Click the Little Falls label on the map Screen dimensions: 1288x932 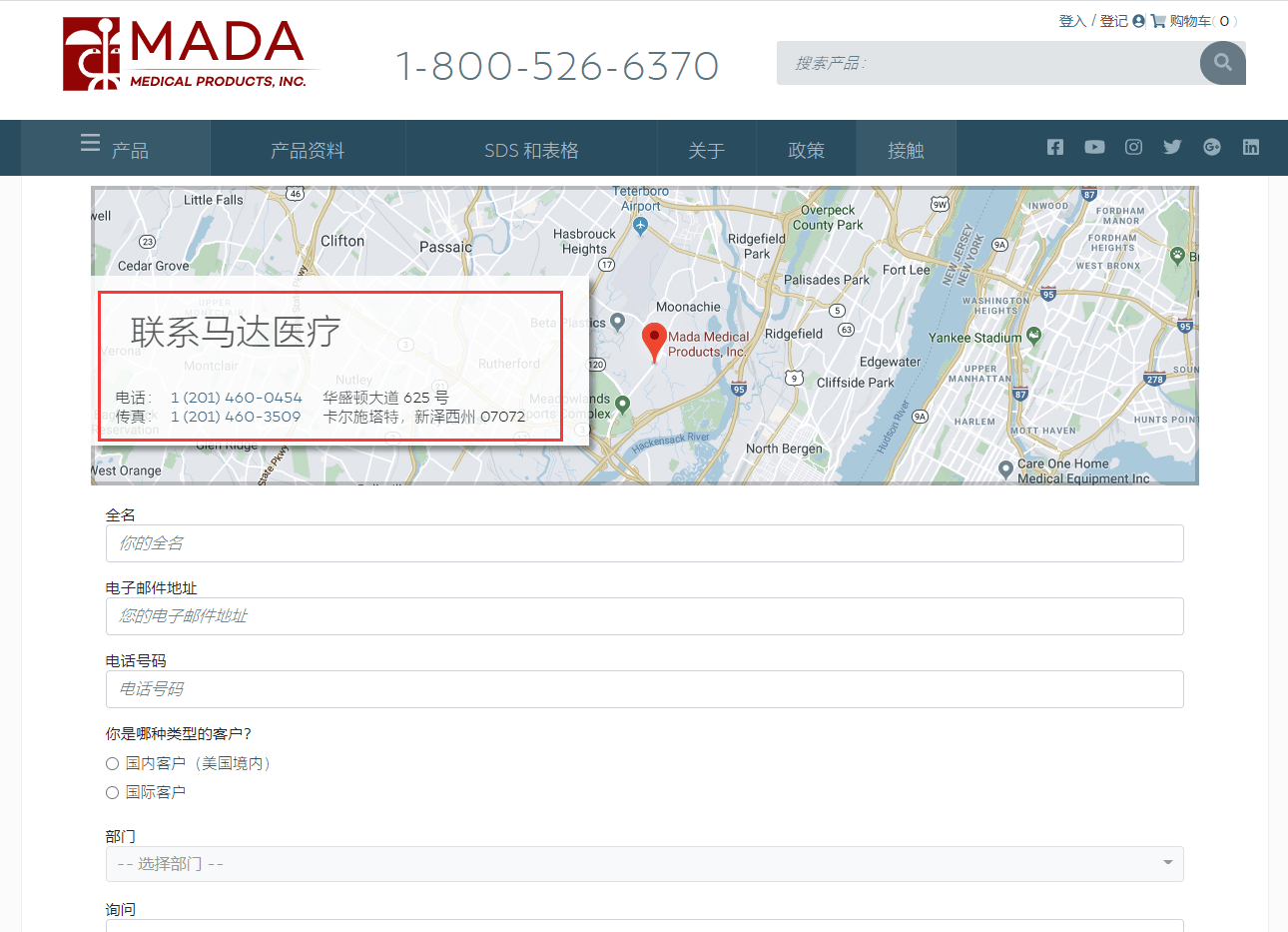click(x=213, y=200)
